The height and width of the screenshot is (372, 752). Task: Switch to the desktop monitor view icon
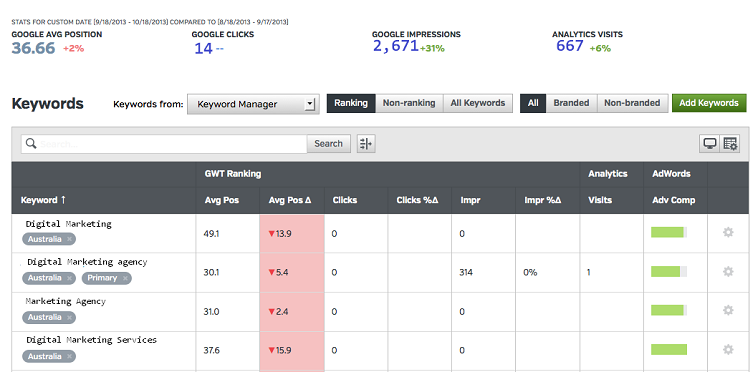(710, 143)
